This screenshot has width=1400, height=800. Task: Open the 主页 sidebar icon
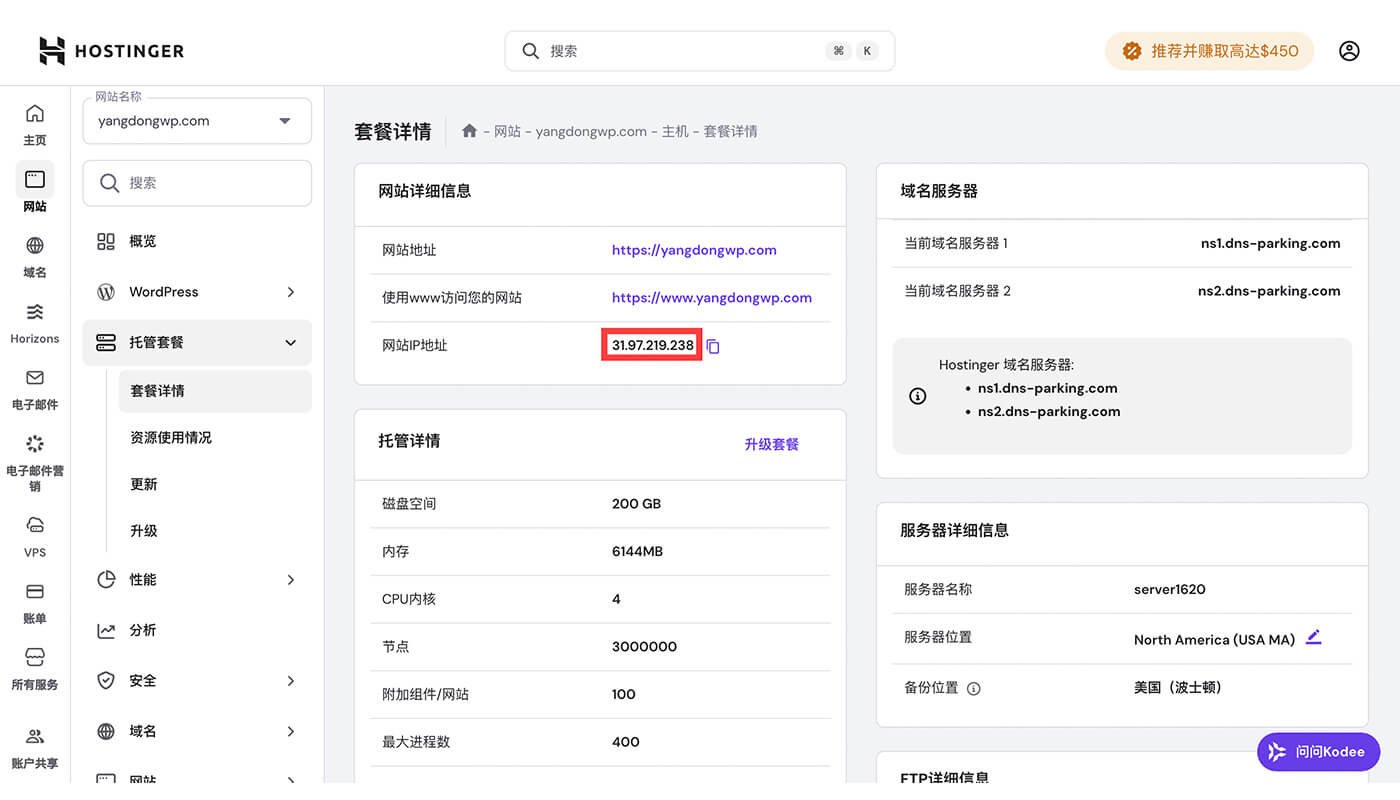tap(34, 125)
